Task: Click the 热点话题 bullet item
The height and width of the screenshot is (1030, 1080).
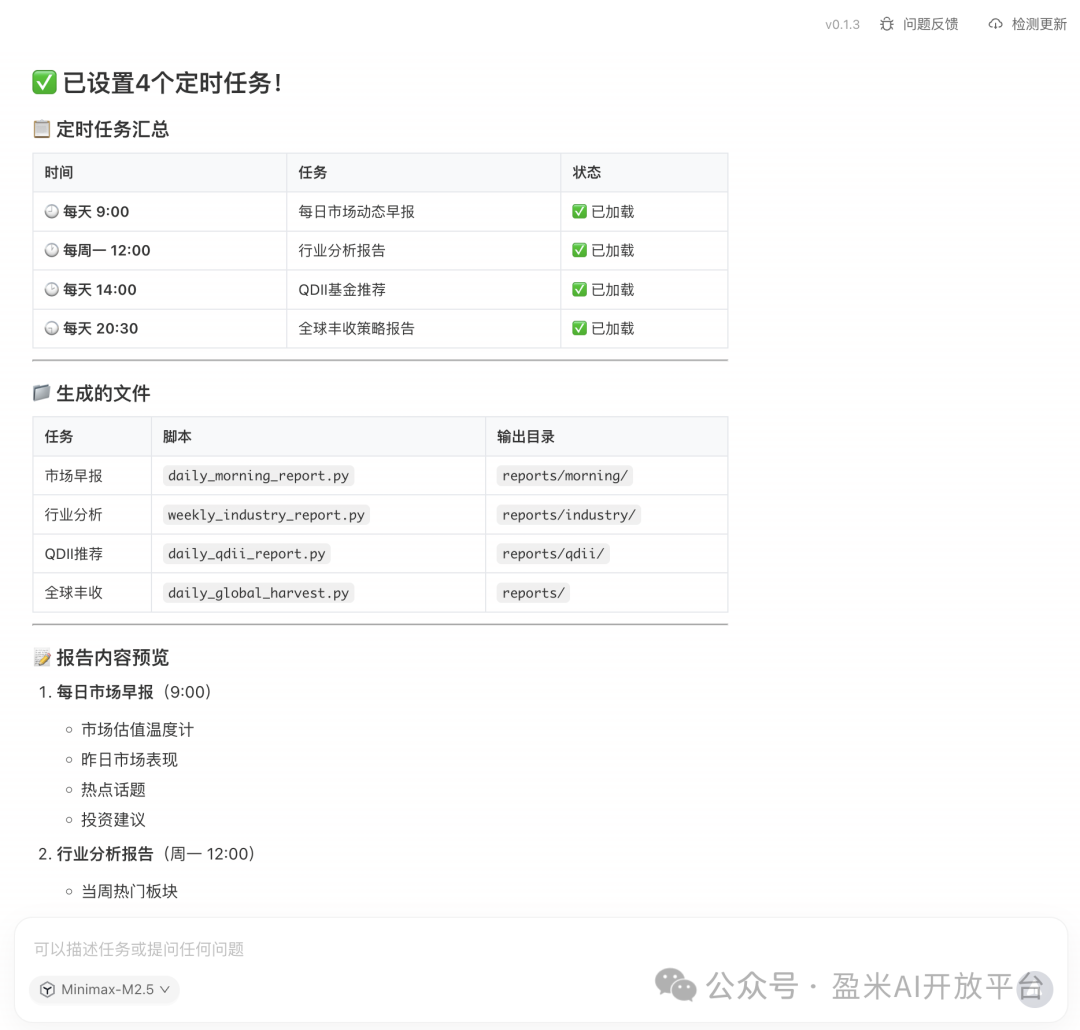Action: point(114,790)
